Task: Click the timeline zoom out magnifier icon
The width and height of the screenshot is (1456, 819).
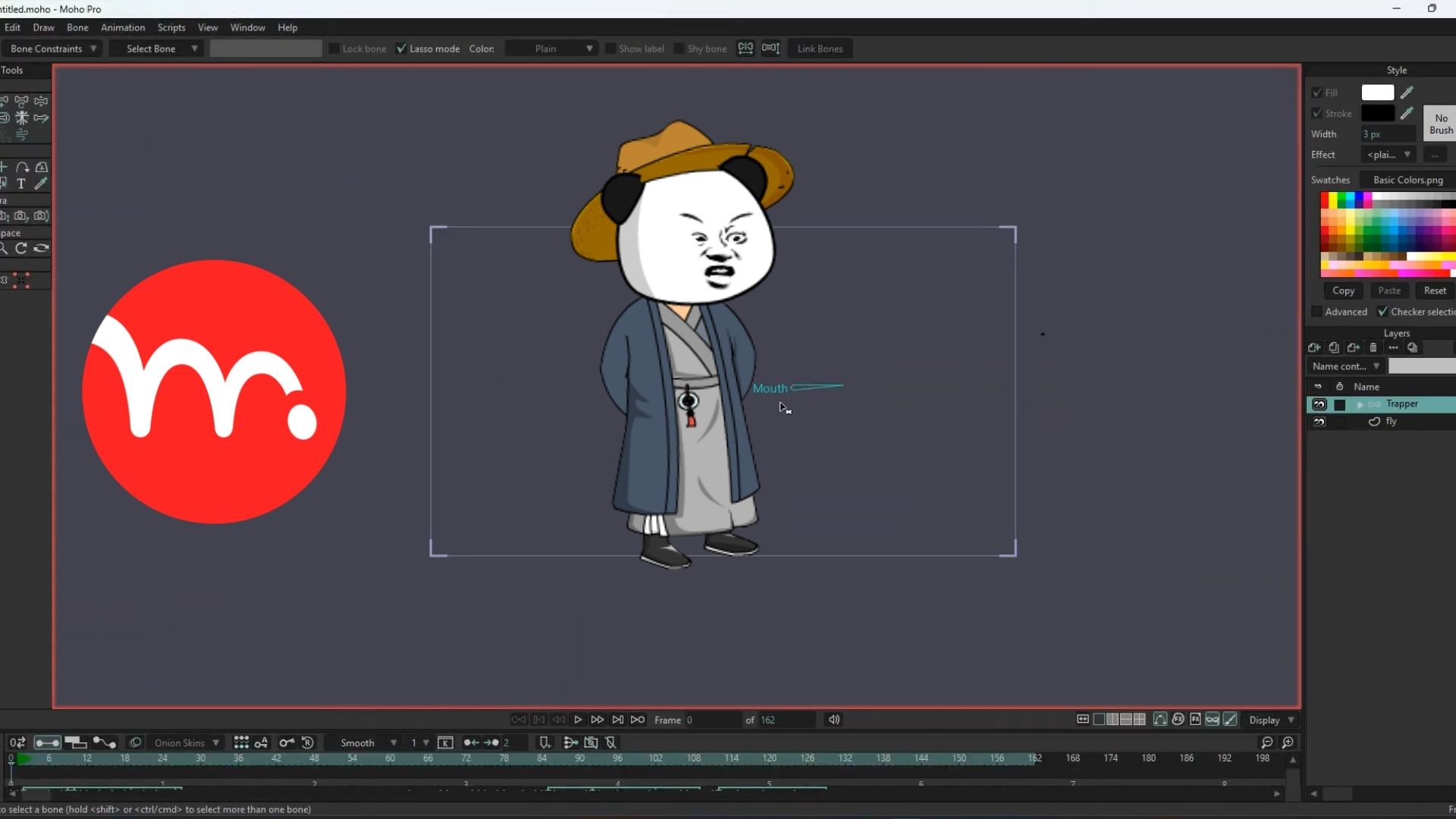Action: click(x=1266, y=742)
